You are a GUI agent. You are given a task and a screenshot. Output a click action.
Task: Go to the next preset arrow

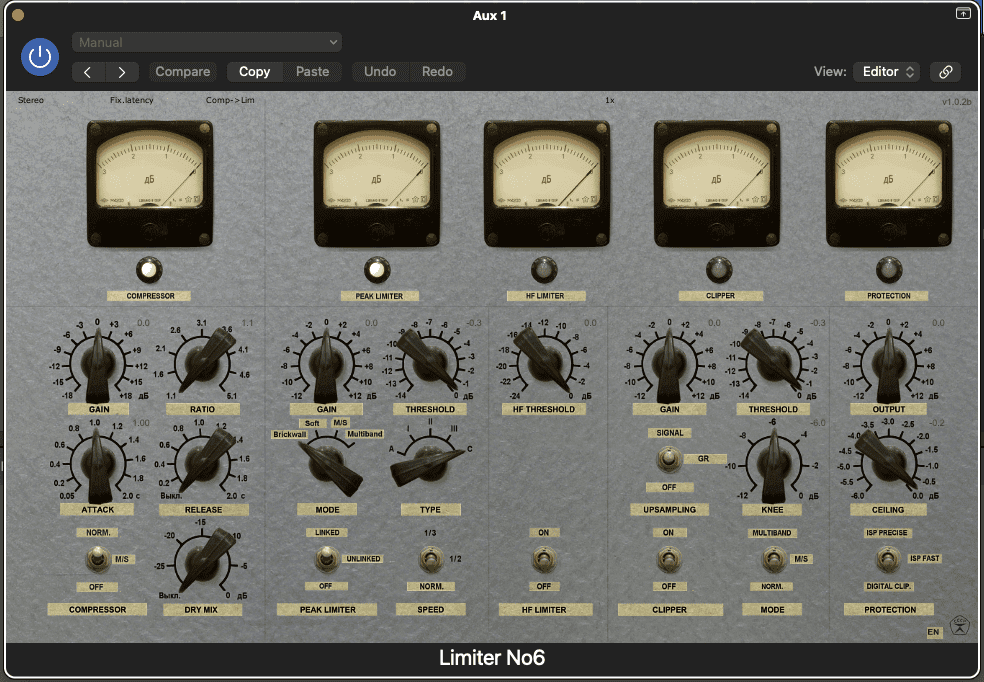coord(122,72)
